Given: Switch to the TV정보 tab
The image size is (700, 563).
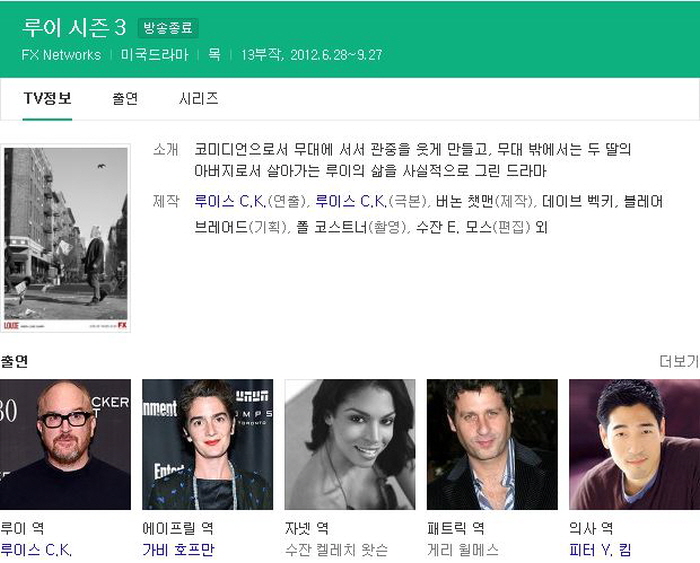Looking at the screenshot, I should tap(47, 99).
